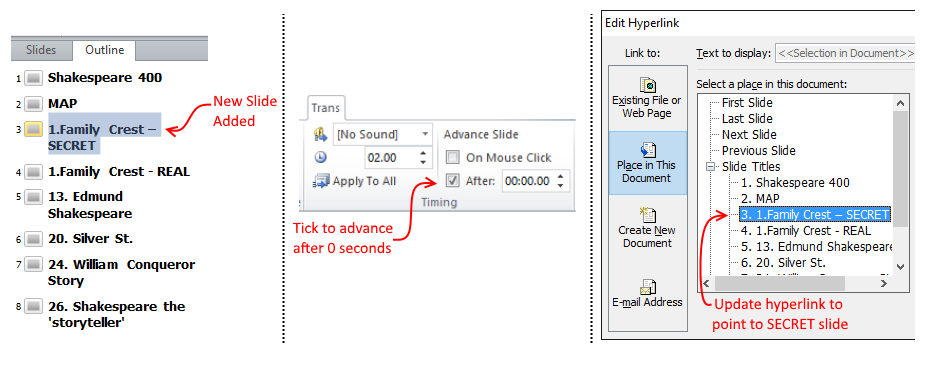Click the horizontal scrollbar thumb in tree
The width and height of the screenshot is (931, 368).
click(x=780, y=284)
